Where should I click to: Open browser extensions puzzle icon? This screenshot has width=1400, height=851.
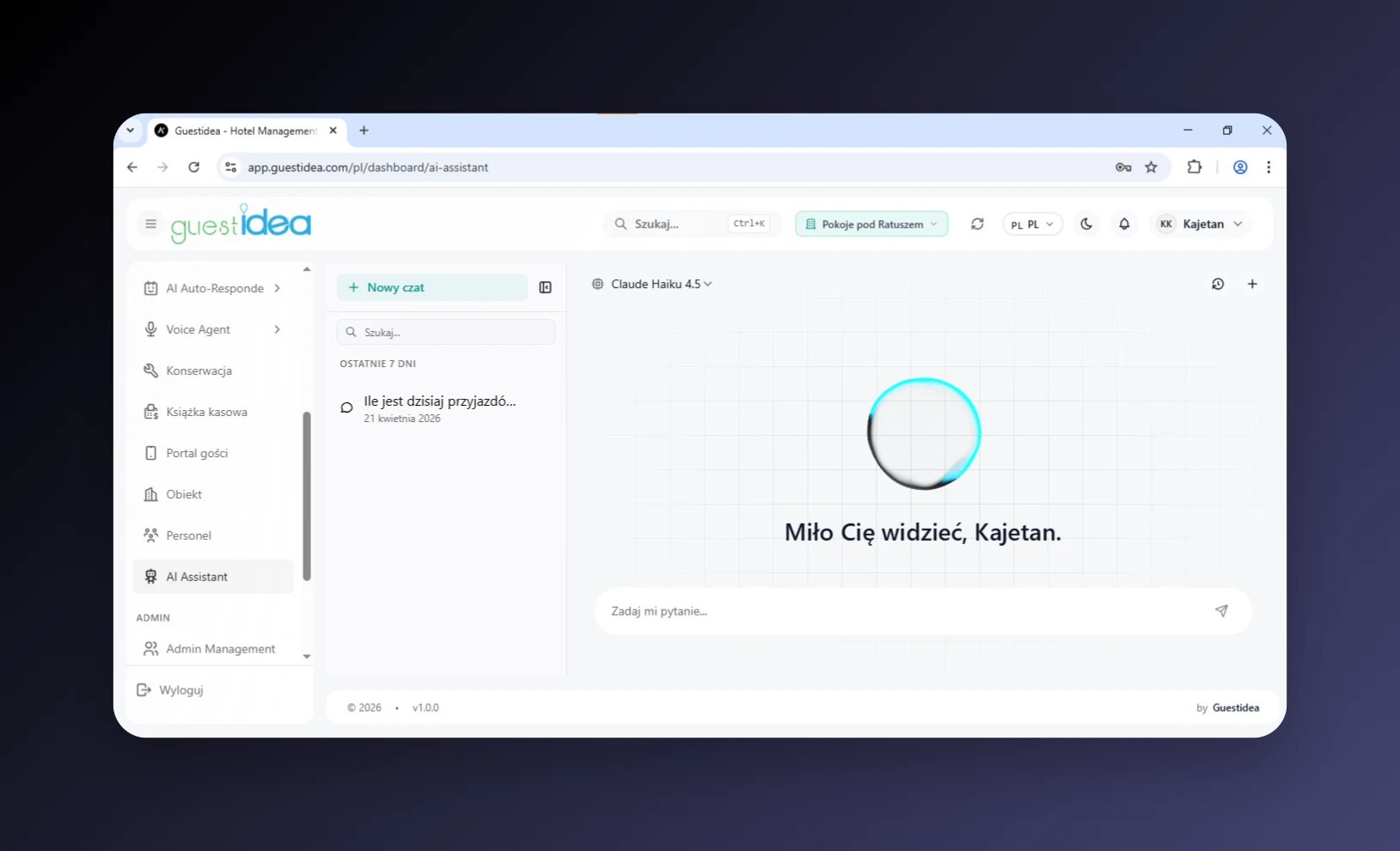[x=1195, y=168]
